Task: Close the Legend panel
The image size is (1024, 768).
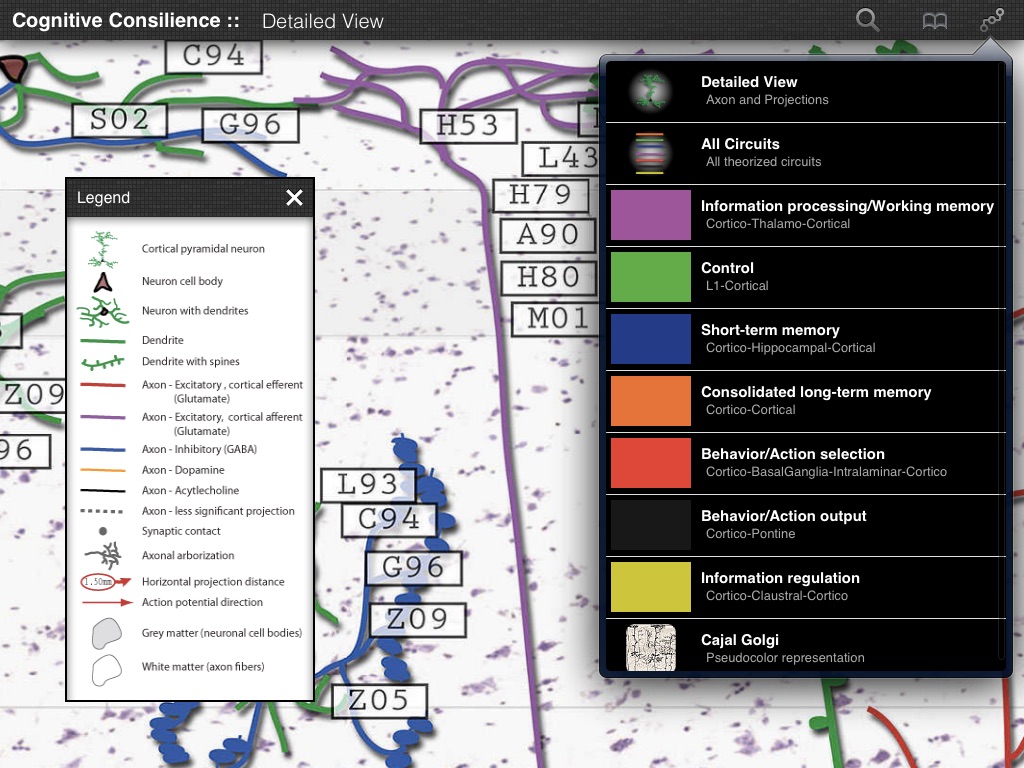Action: tap(294, 198)
